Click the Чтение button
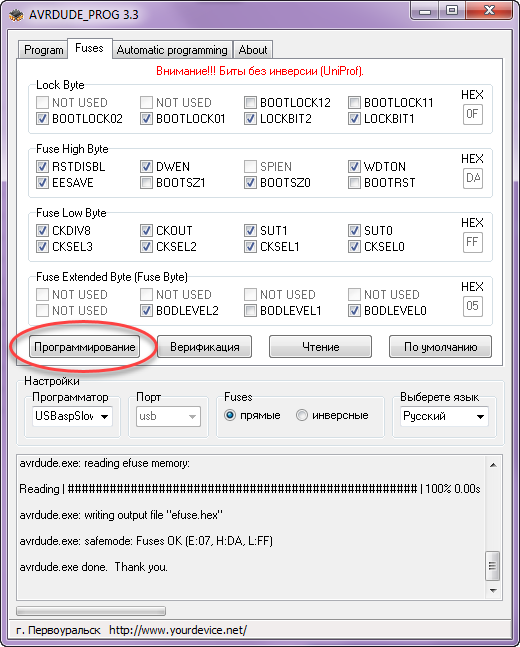The image size is (520, 647). pyautogui.click(x=320, y=347)
